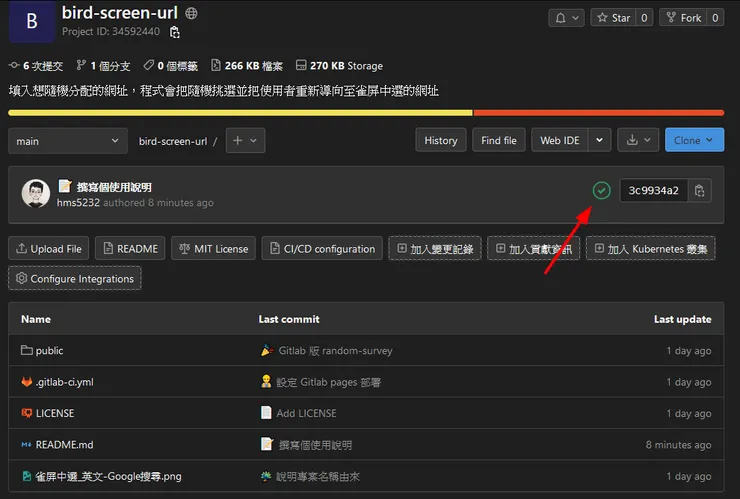This screenshot has height=499, width=740.
Task: Open CI/CD configuration
Action: click(322, 248)
